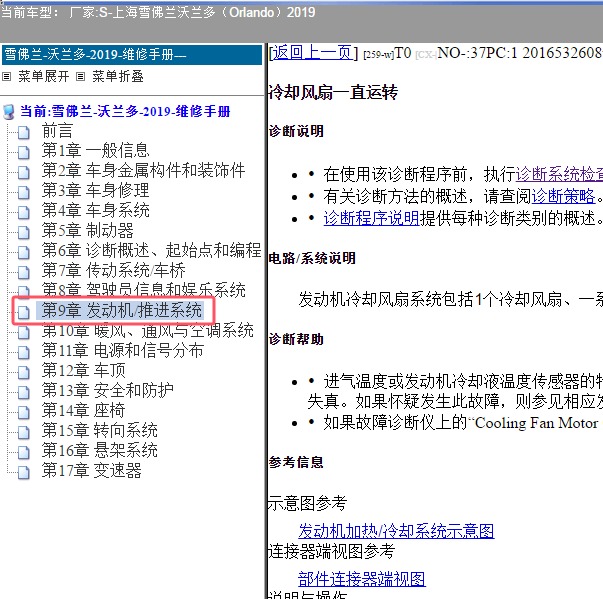Click the 菜单折叠 collapse-all icon
Viewport: 603px width, 599px height.
point(80,77)
